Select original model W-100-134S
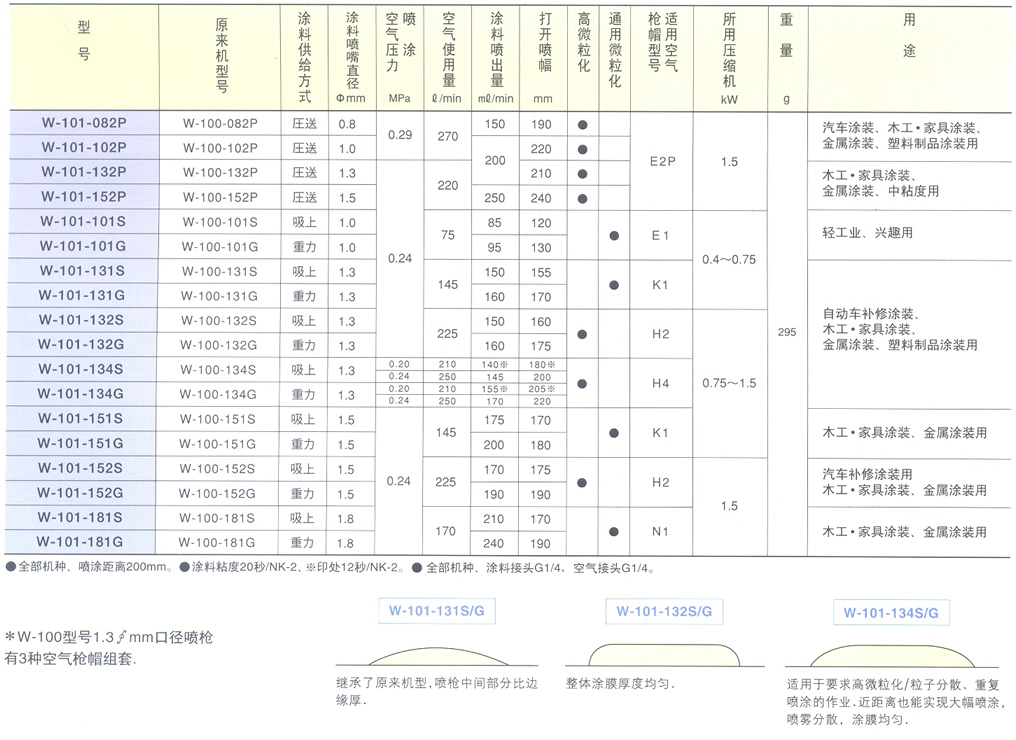The height and width of the screenshot is (740, 1016). point(218,369)
